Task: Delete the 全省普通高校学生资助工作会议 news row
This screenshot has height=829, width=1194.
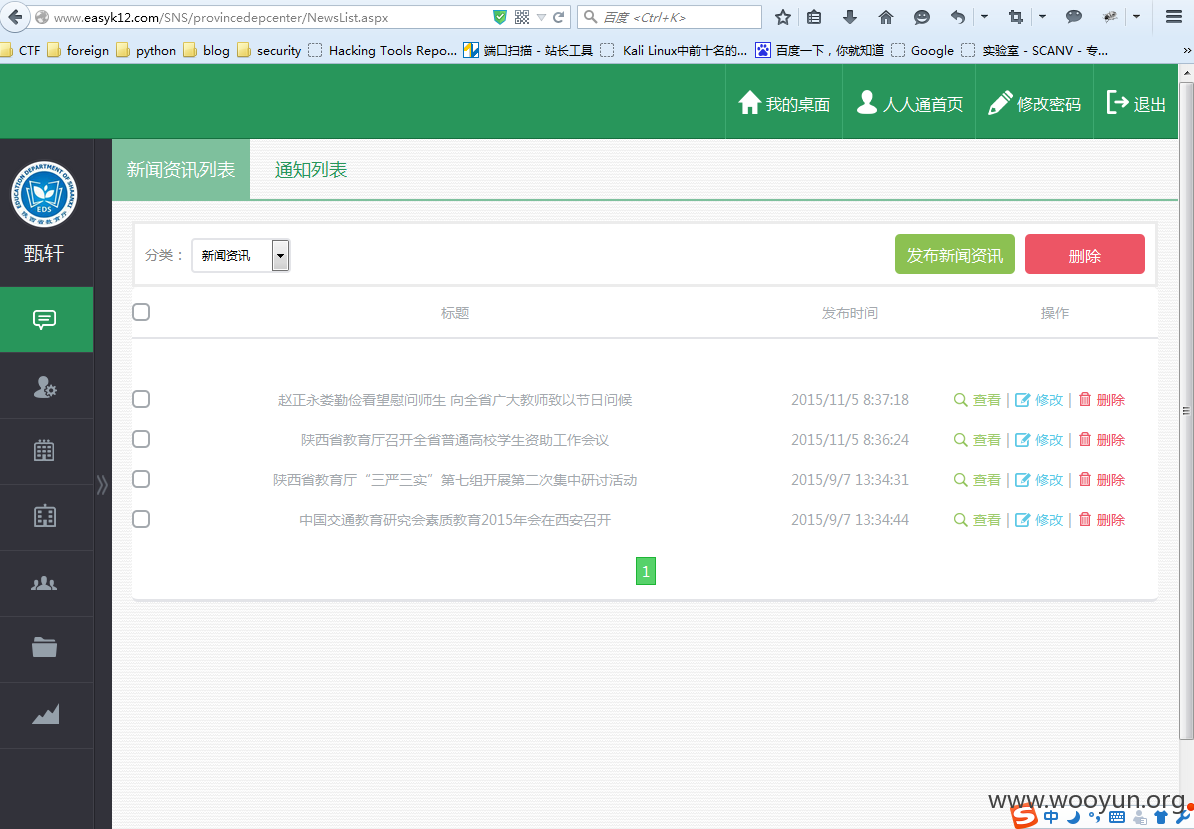Action: [x=1102, y=440]
